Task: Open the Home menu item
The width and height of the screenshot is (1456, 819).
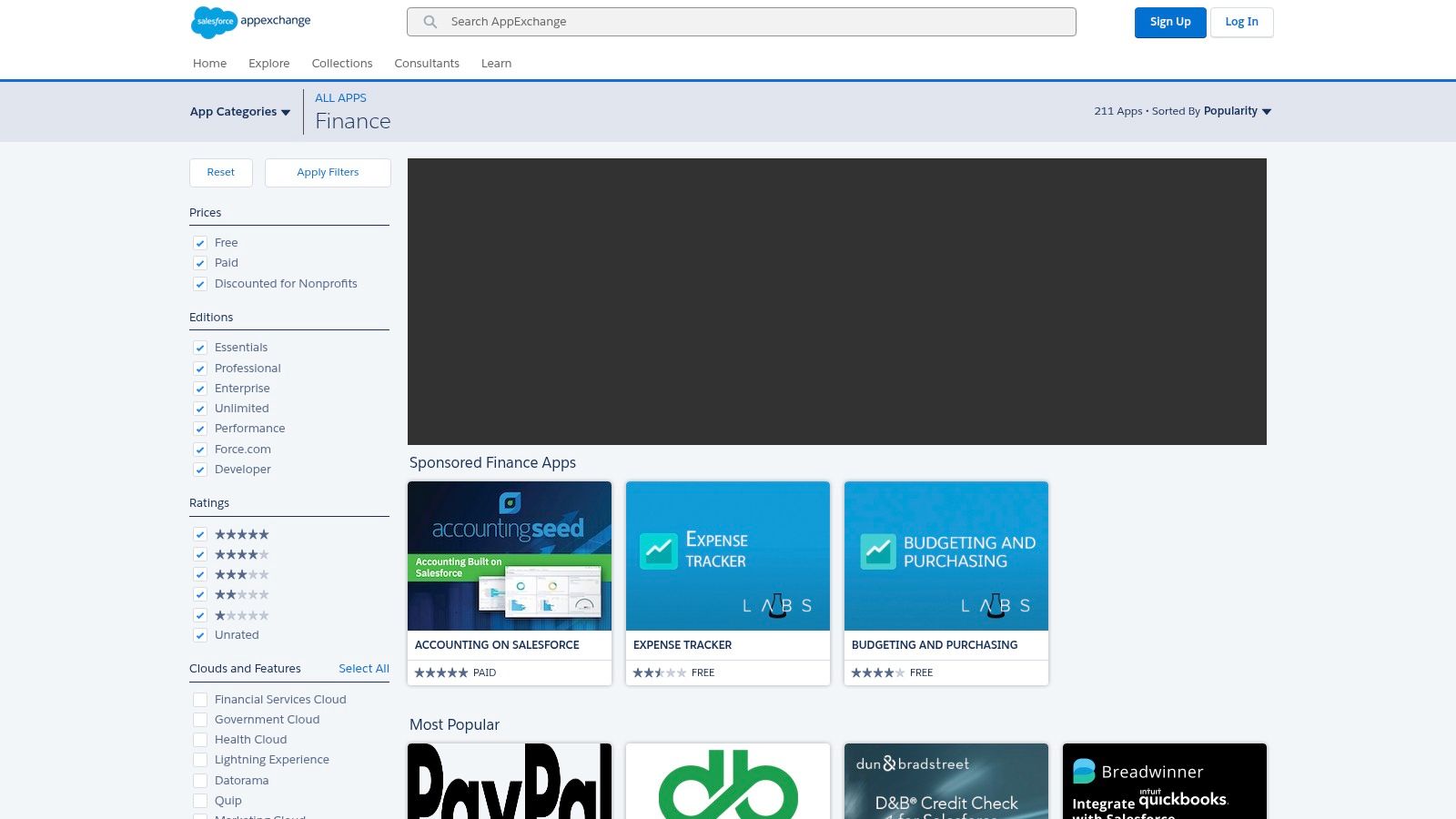Action: pos(209,64)
